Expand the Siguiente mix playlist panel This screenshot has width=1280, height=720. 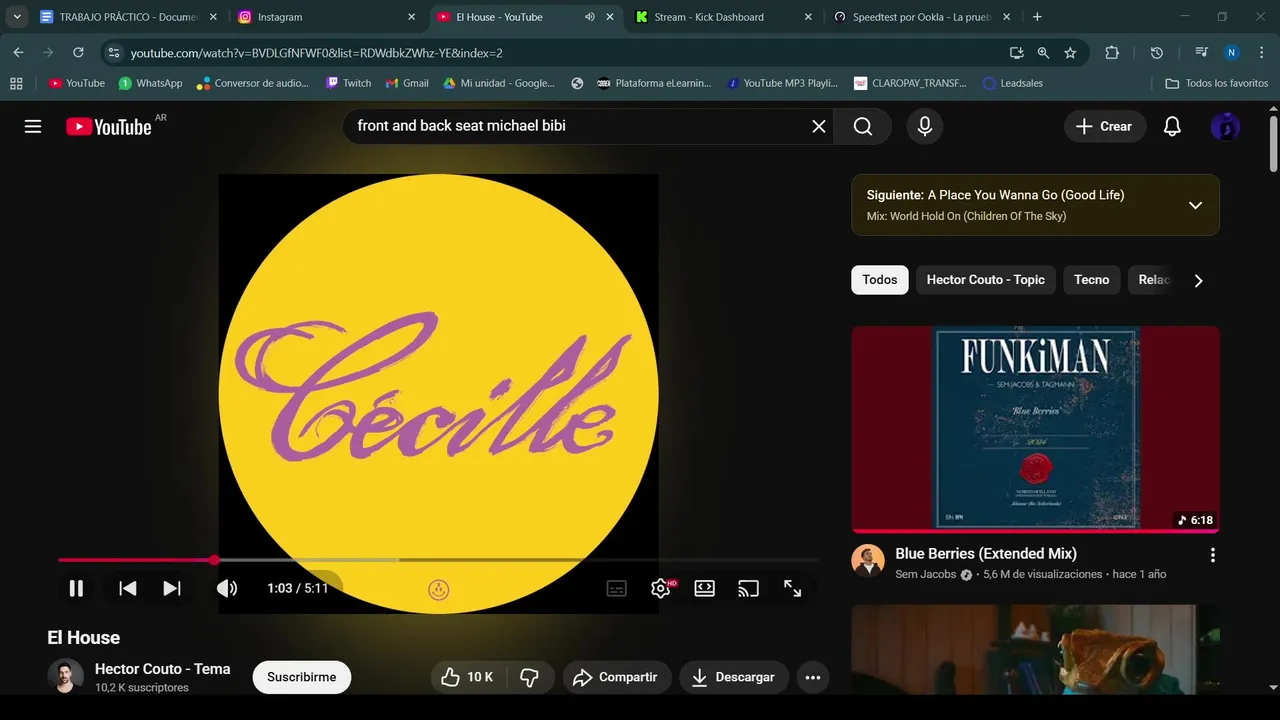(1195, 205)
